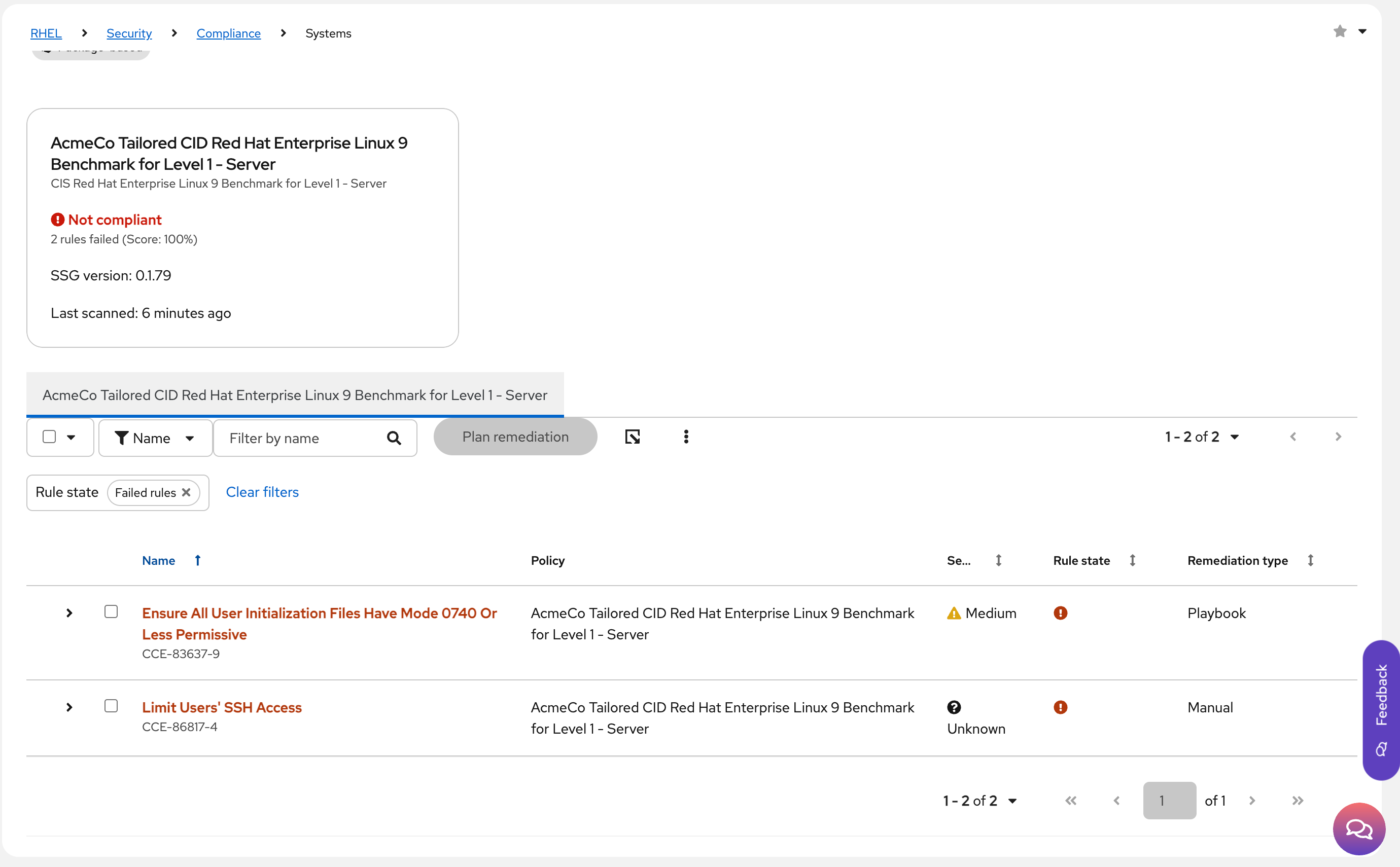Go to last page of results

(x=1298, y=801)
